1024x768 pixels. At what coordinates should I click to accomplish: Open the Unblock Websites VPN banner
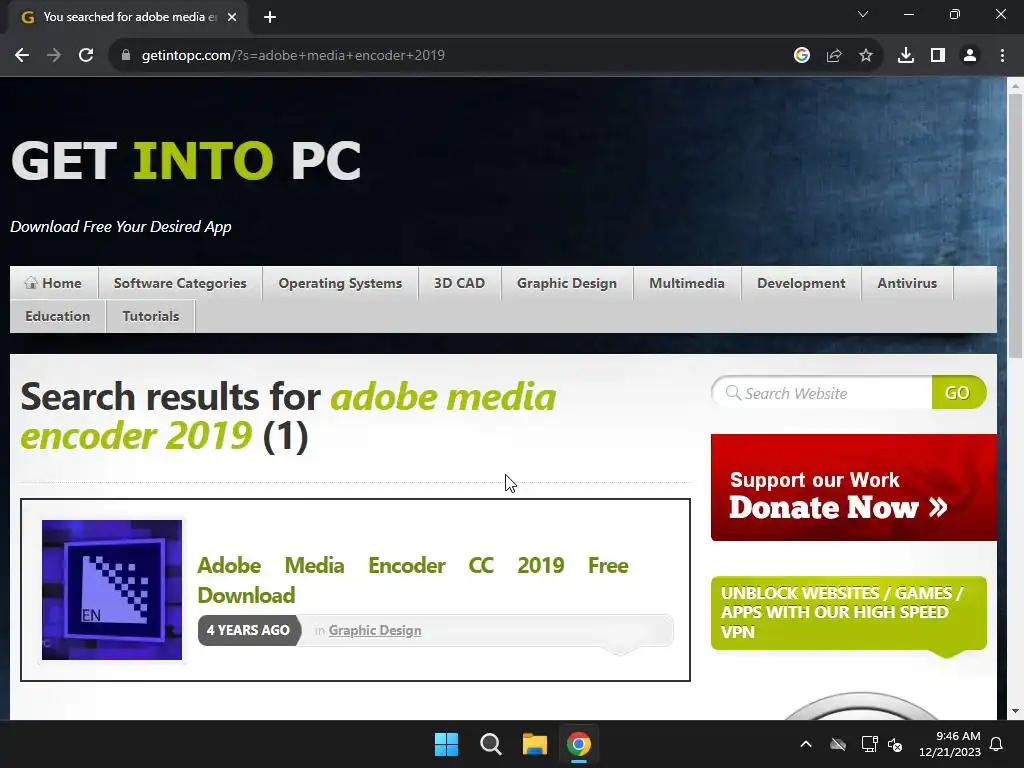[x=848, y=613]
